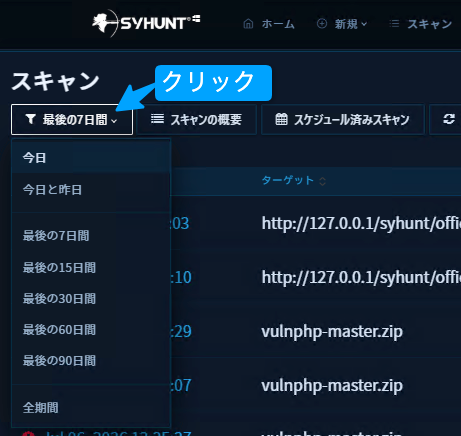The image size is (461, 436).
Task: Select 全期間 from the filter menu
Action: click(x=91, y=407)
